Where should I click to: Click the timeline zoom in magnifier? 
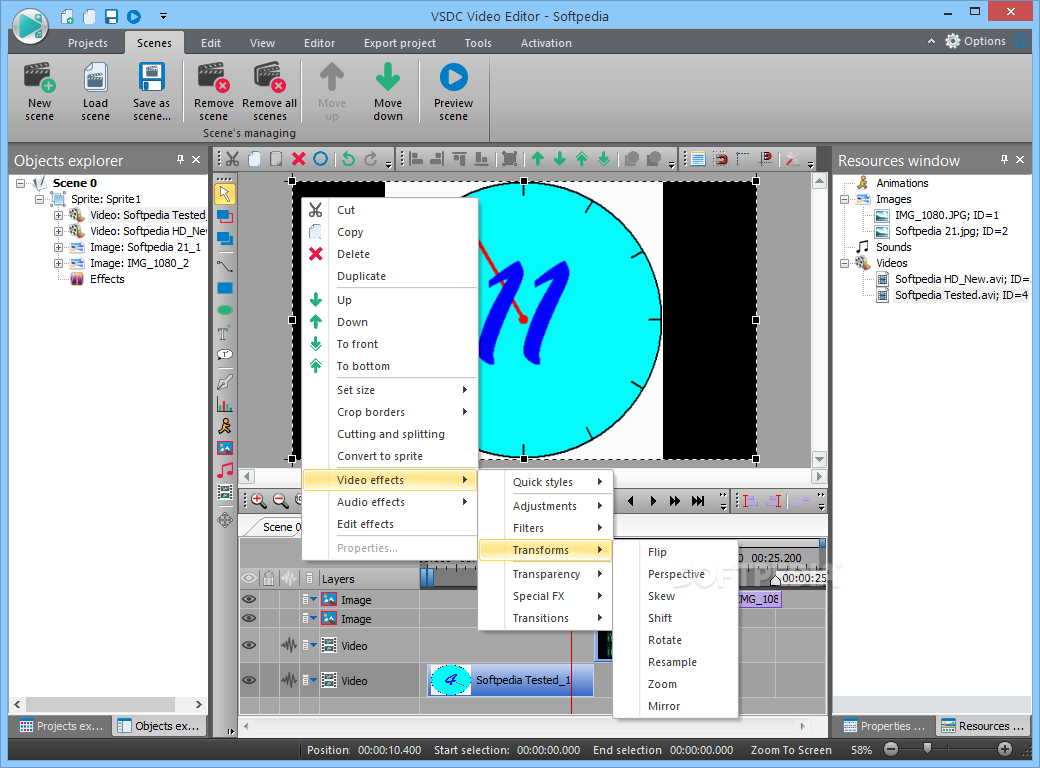pyautogui.click(x=258, y=501)
